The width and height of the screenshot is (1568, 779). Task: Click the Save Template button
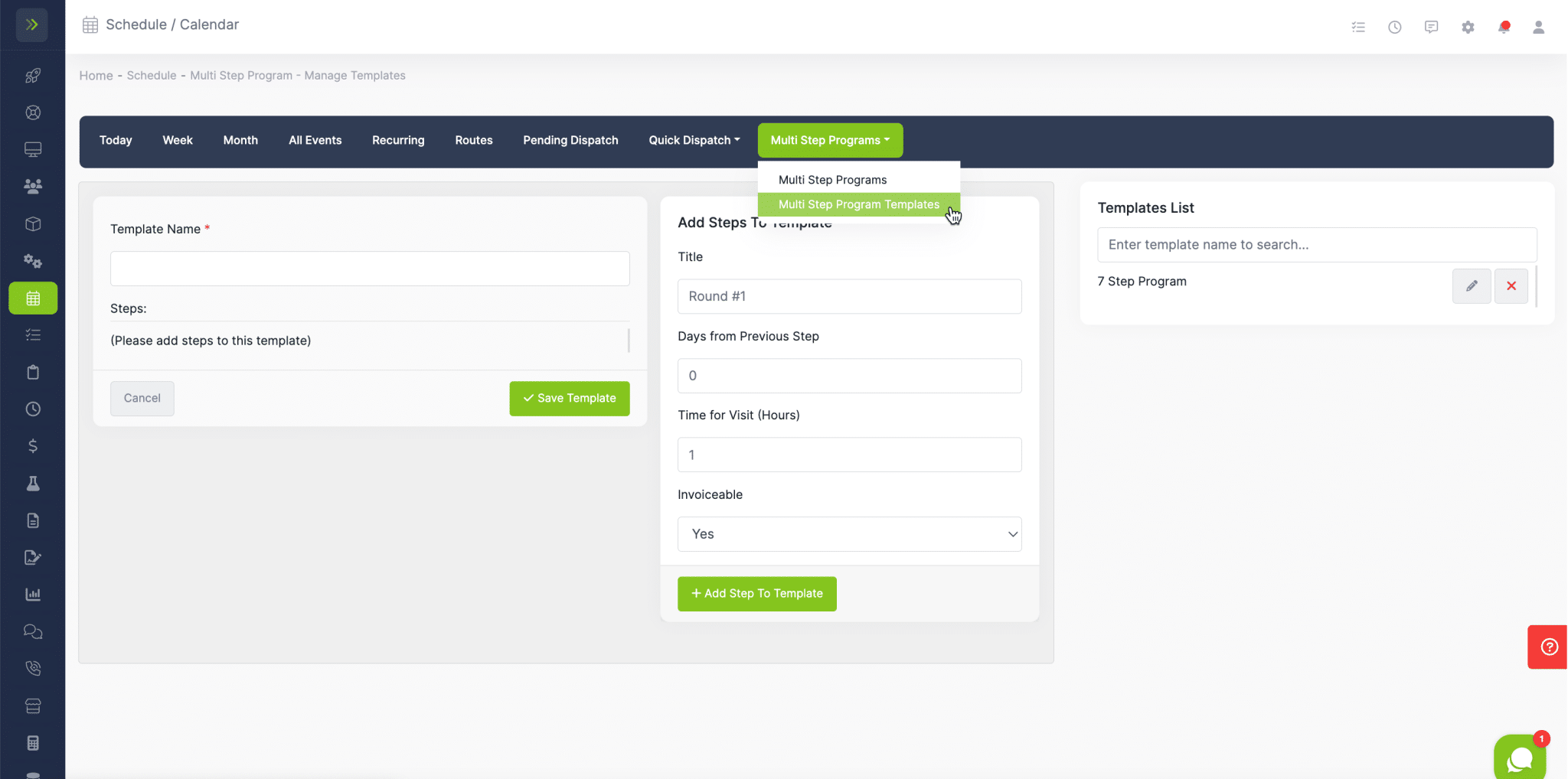569,398
